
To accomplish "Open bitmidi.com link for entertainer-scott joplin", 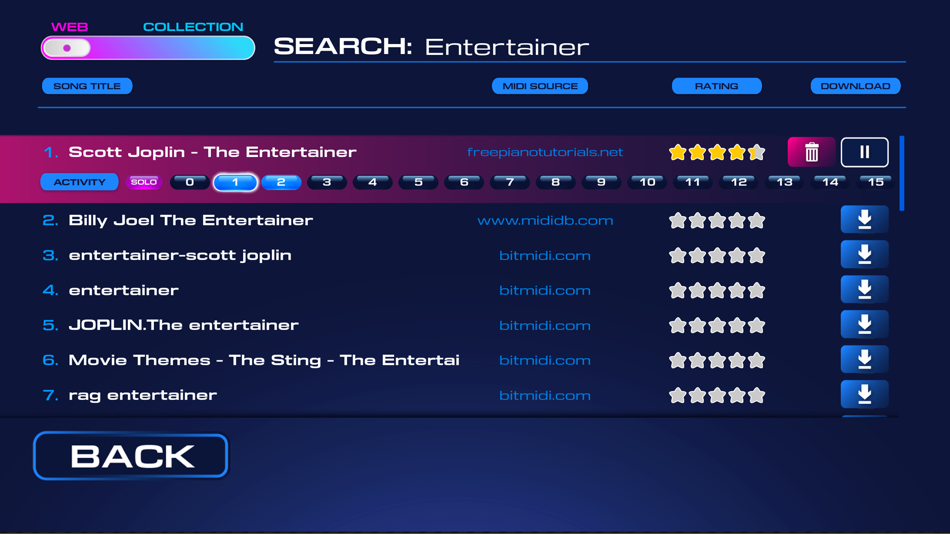I will click(545, 256).
